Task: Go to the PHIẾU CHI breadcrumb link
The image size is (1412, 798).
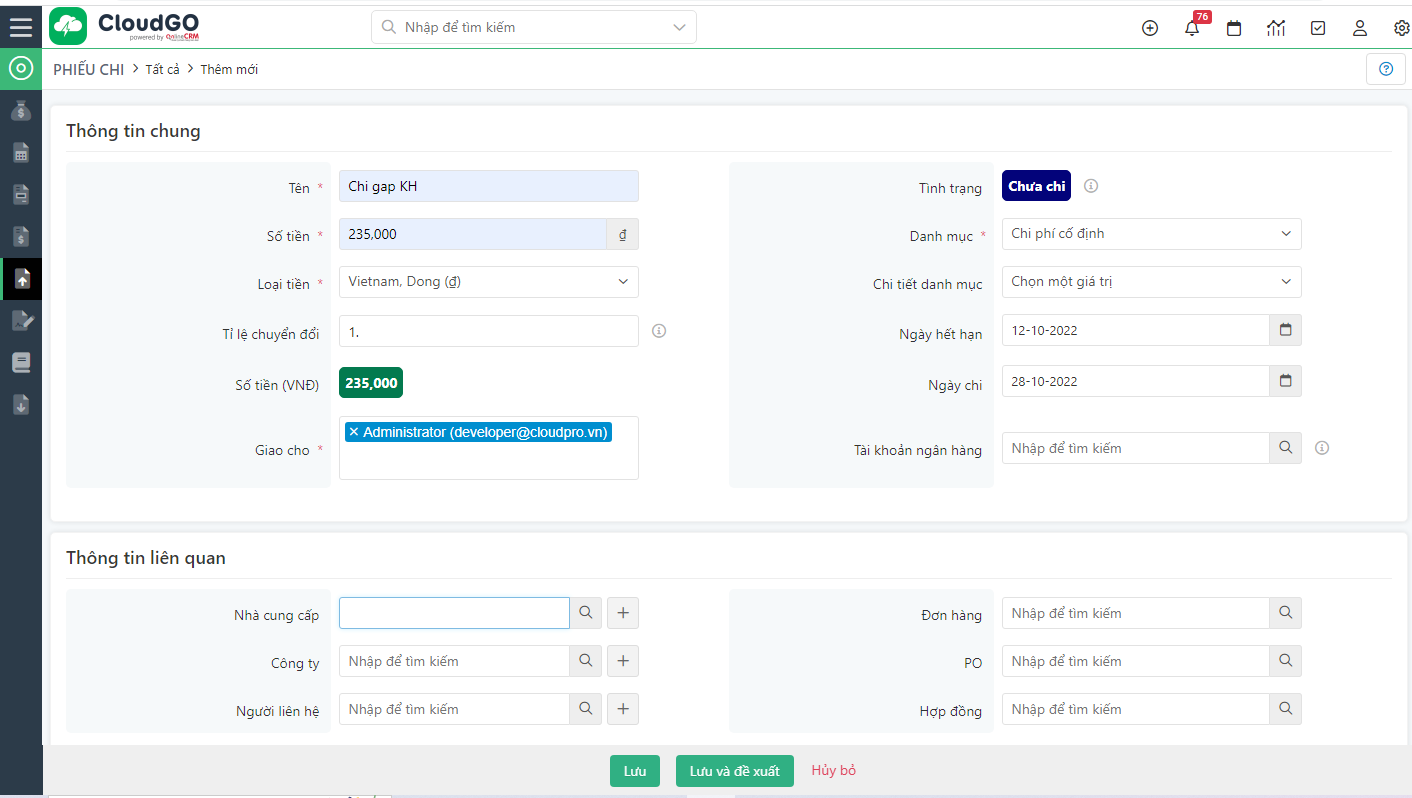Action: 88,68
